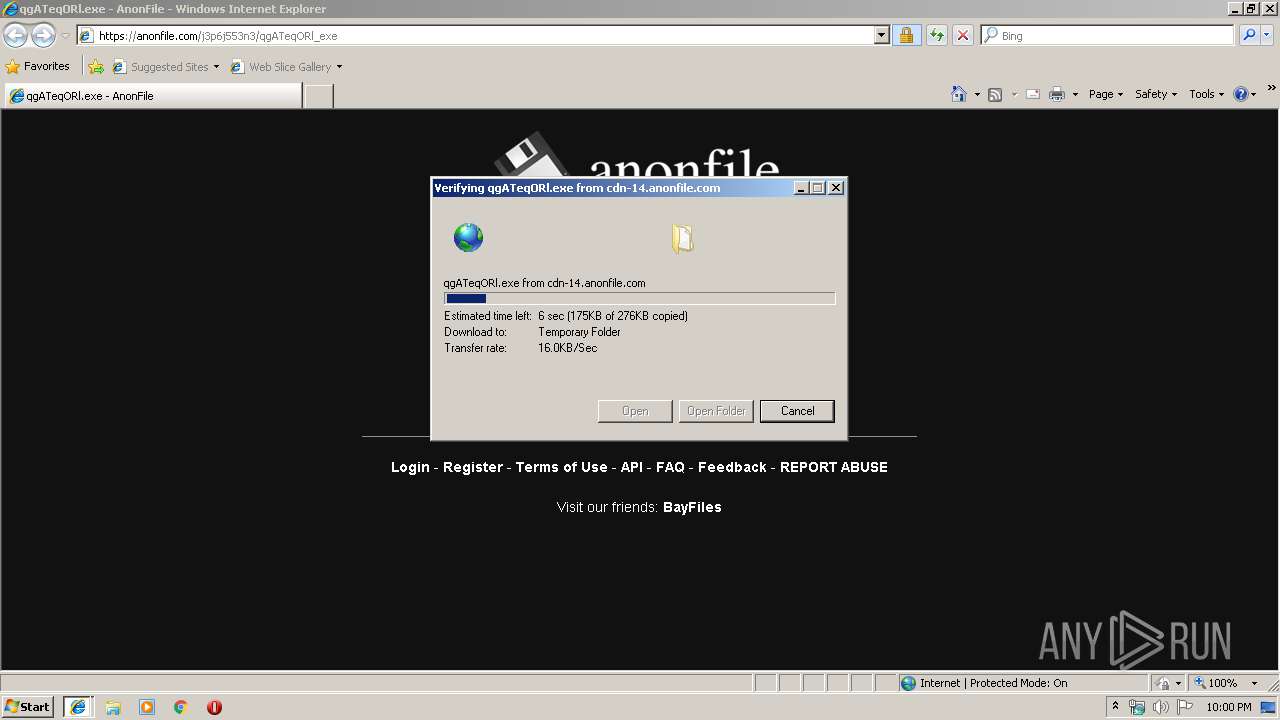
Task: Open the Tools menu
Action: [x=1206, y=94]
